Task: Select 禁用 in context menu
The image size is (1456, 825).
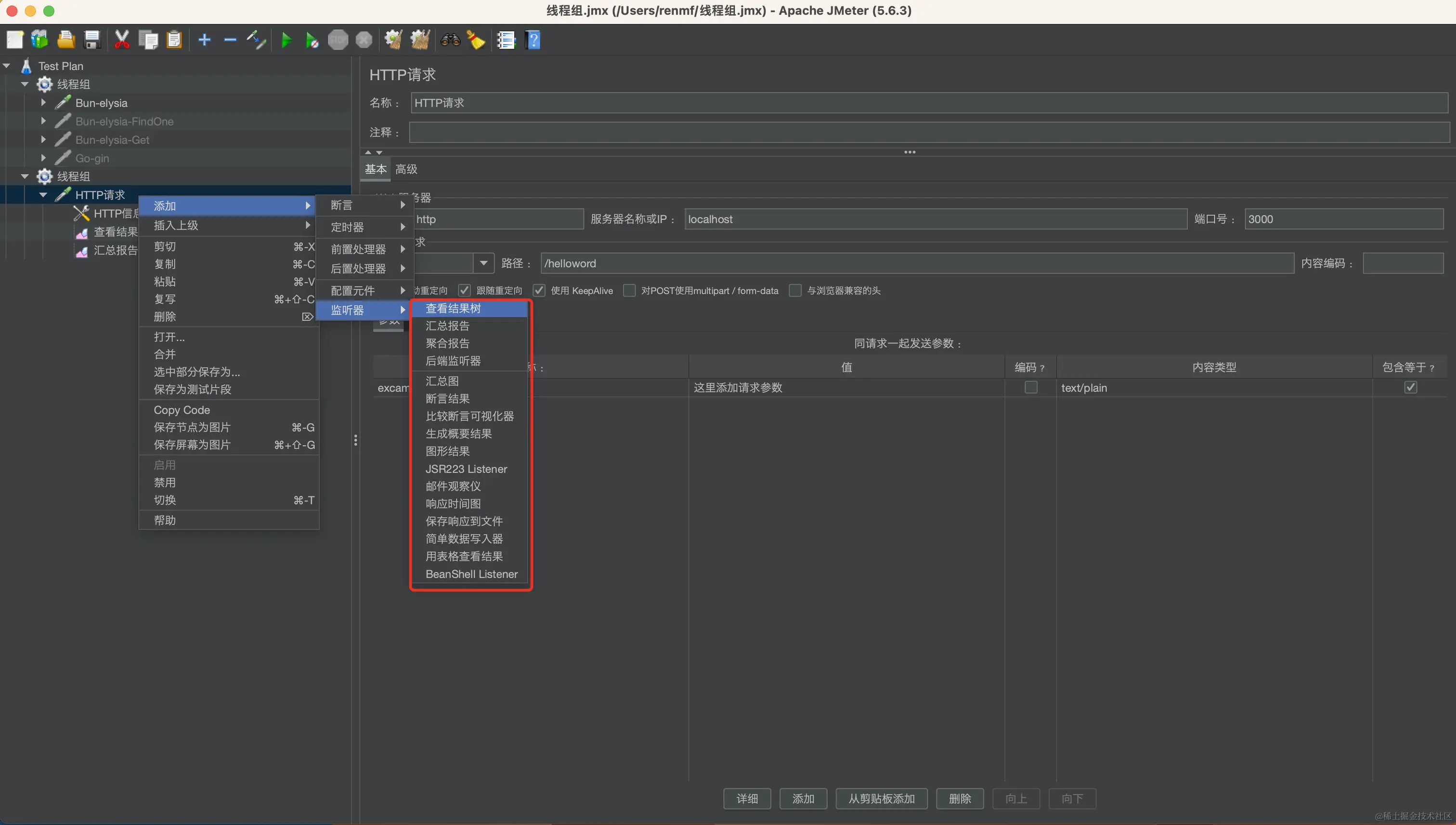Action: click(x=229, y=483)
